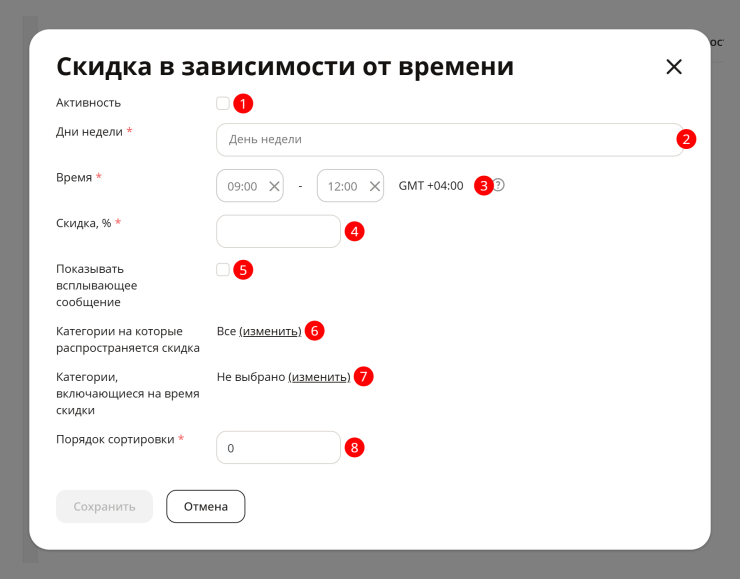Clear the 09:00 start time
The height and width of the screenshot is (579, 740).
coord(274,186)
